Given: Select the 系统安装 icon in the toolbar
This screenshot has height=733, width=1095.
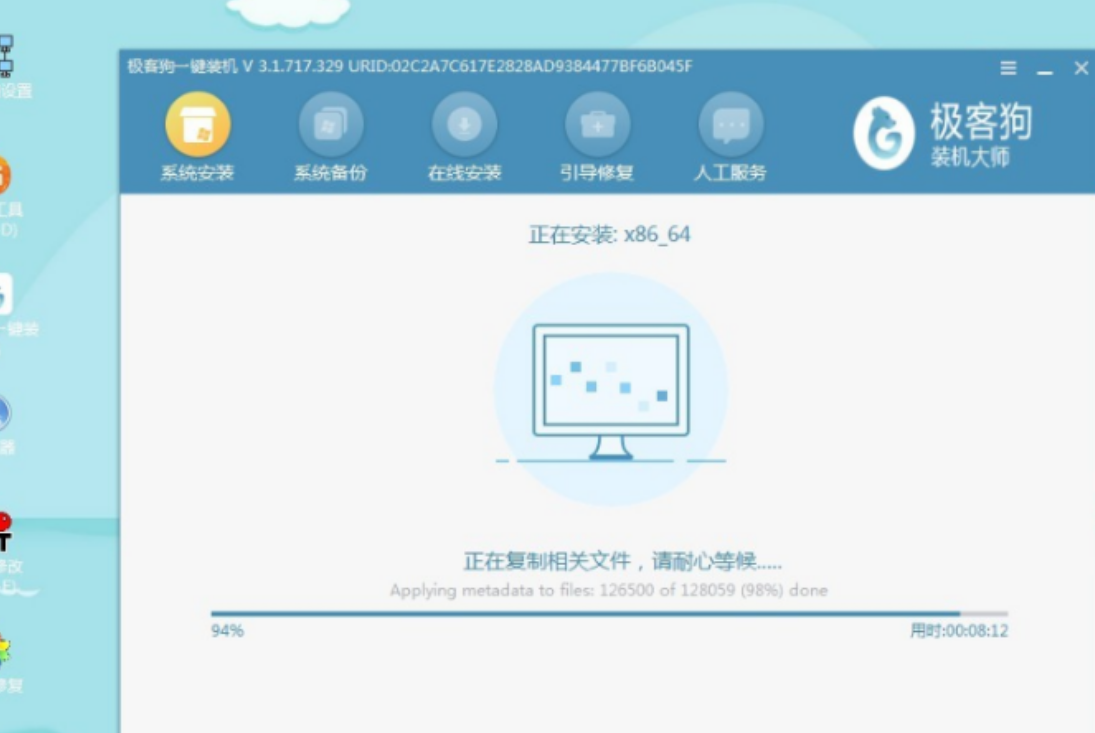Looking at the screenshot, I should 197,126.
